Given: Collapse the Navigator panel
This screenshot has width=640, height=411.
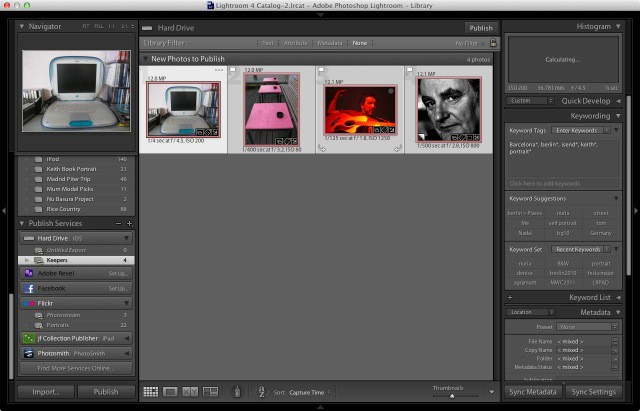Looking at the screenshot, I should (x=22, y=27).
